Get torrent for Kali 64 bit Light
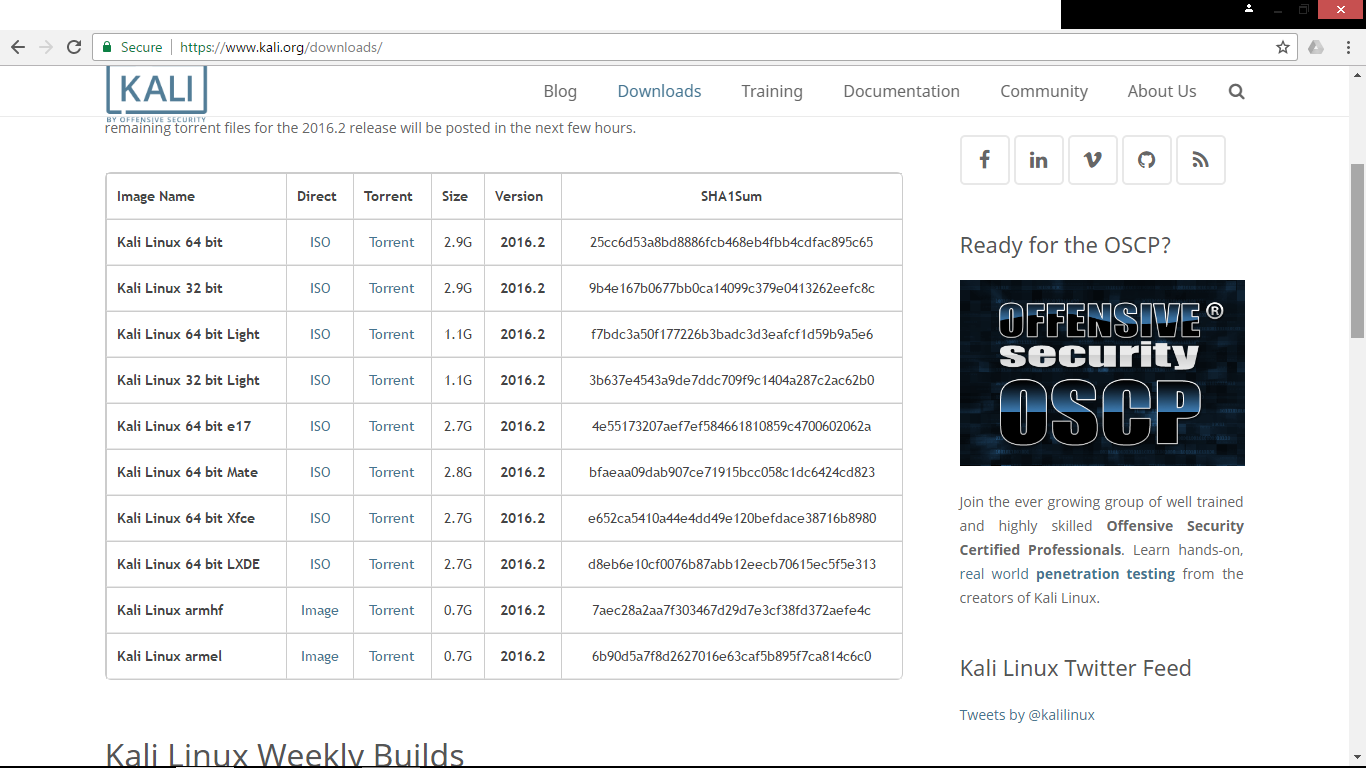The height and width of the screenshot is (768, 1366). pos(391,334)
